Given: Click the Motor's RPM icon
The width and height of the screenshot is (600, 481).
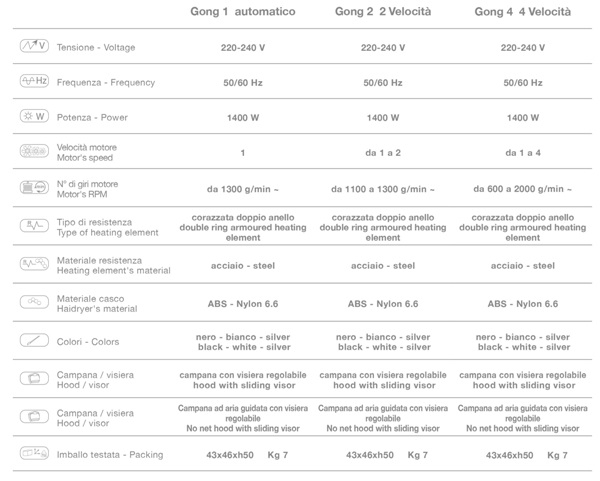Looking at the screenshot, I should (34, 187).
